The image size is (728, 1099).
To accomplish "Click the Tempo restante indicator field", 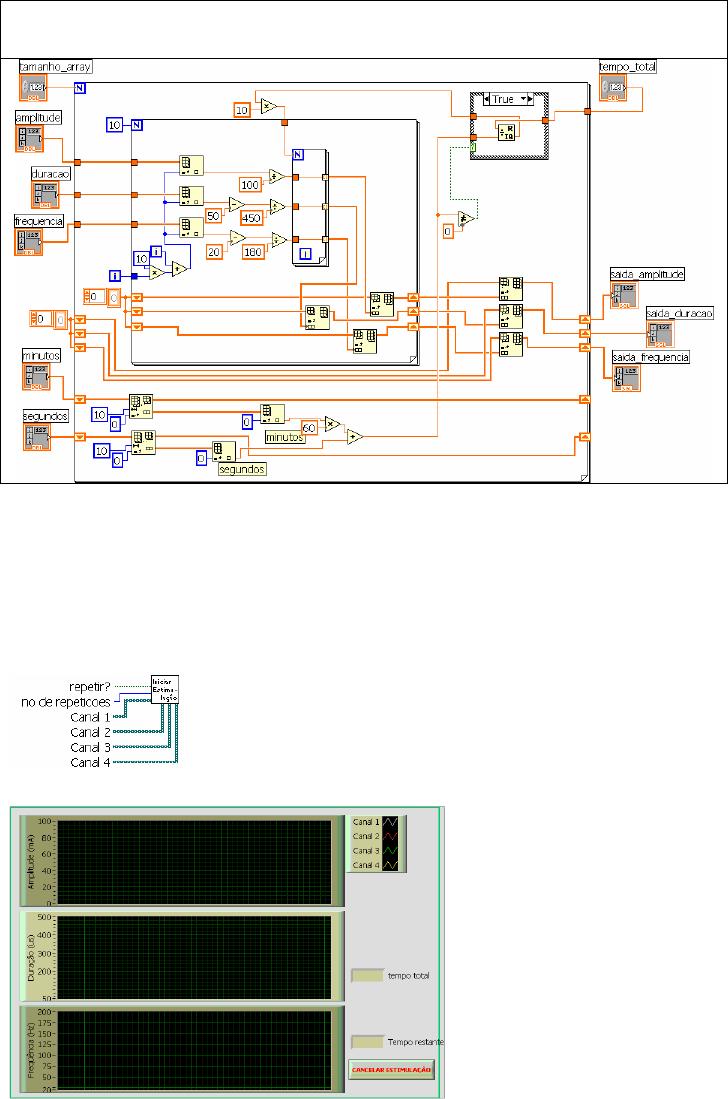I will pyautogui.click(x=367, y=1042).
